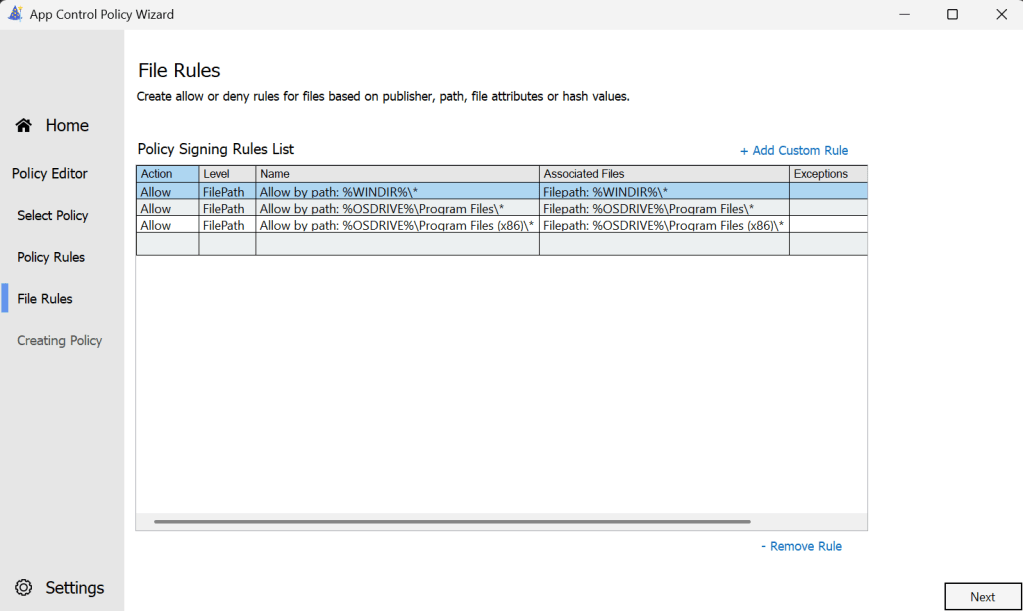Click the Exceptions column header
1023x611 pixels.
[x=820, y=174]
